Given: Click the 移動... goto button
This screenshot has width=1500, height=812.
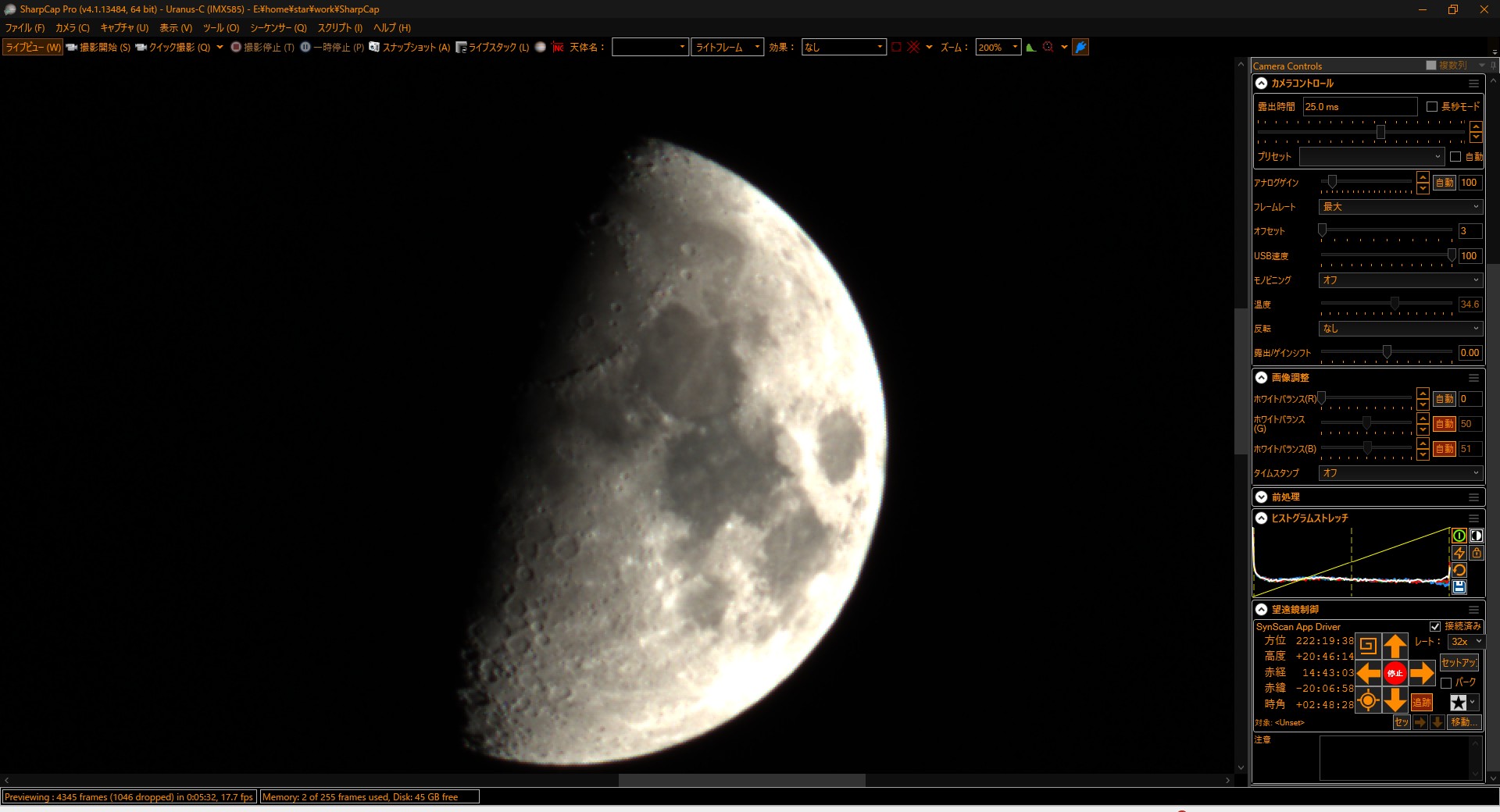Looking at the screenshot, I should click(x=1465, y=722).
